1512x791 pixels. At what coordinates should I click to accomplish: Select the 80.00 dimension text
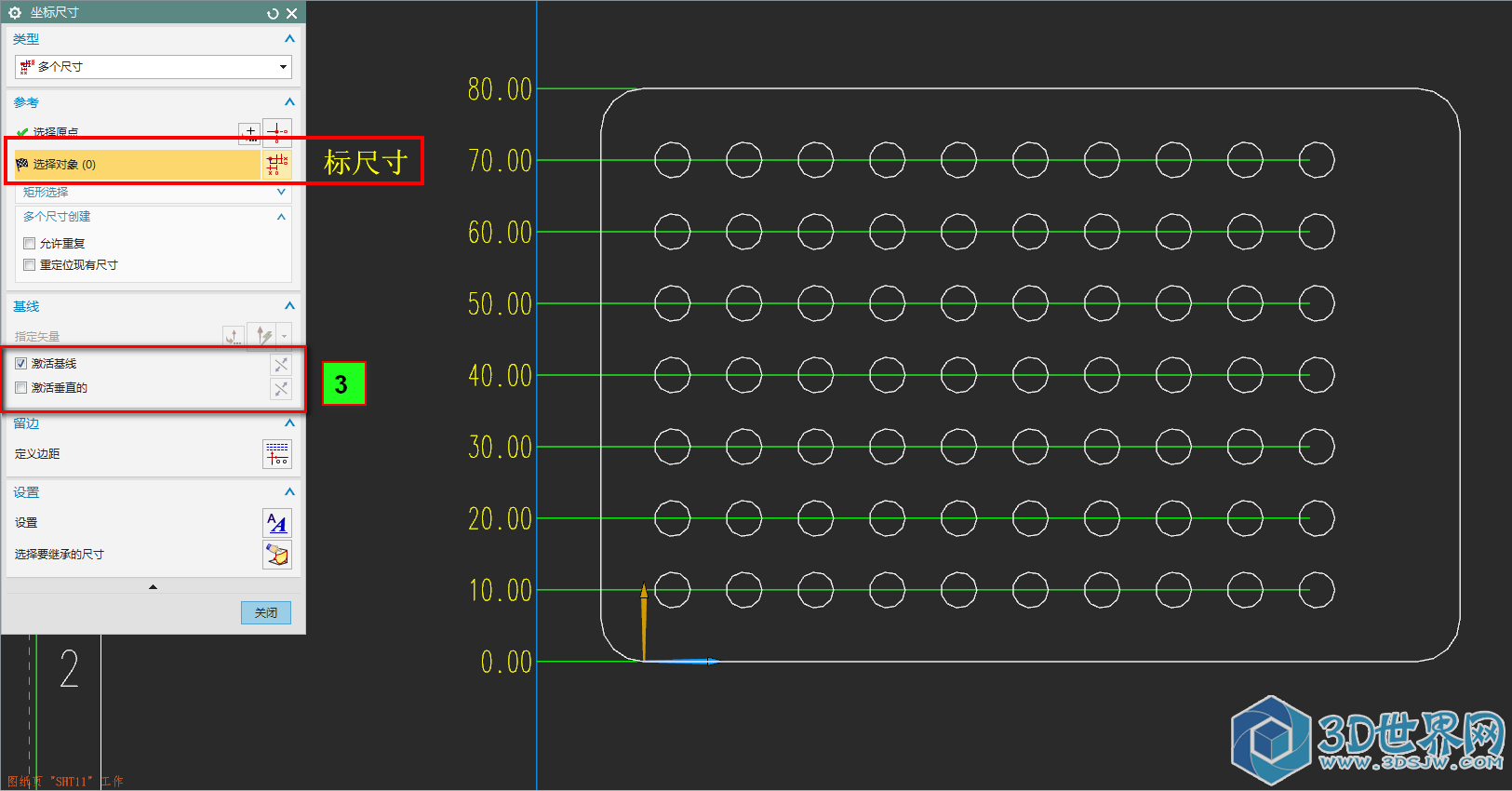(x=500, y=89)
